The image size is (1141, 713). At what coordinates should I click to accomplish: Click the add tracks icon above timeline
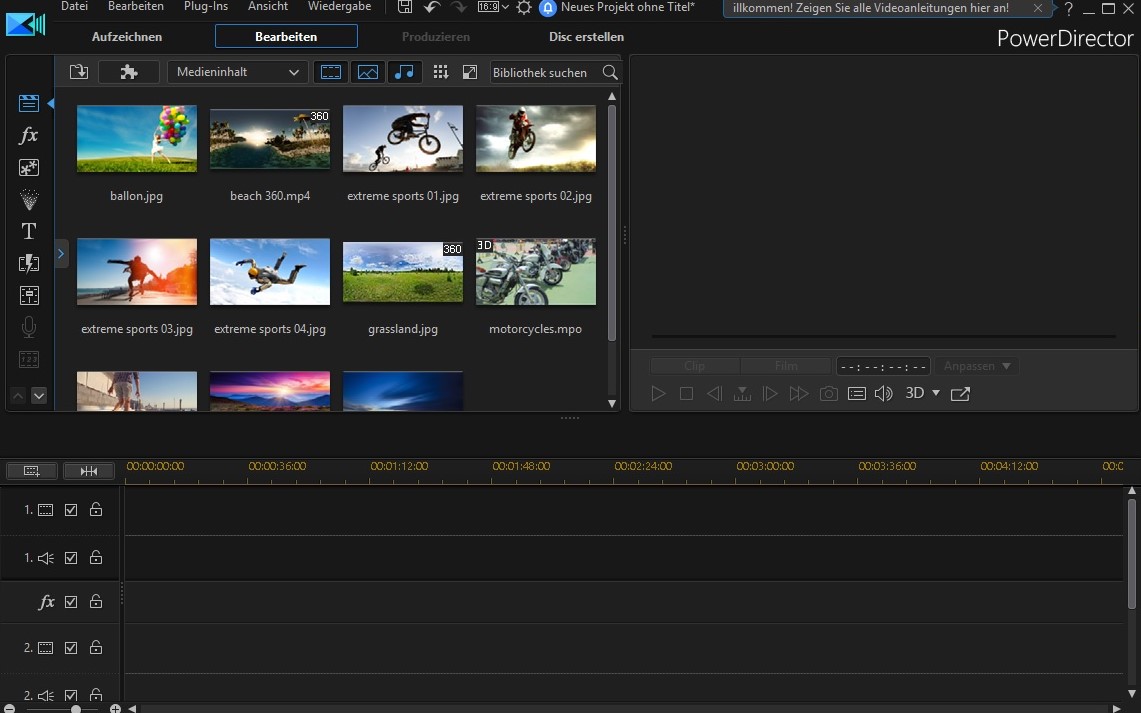tap(31, 471)
